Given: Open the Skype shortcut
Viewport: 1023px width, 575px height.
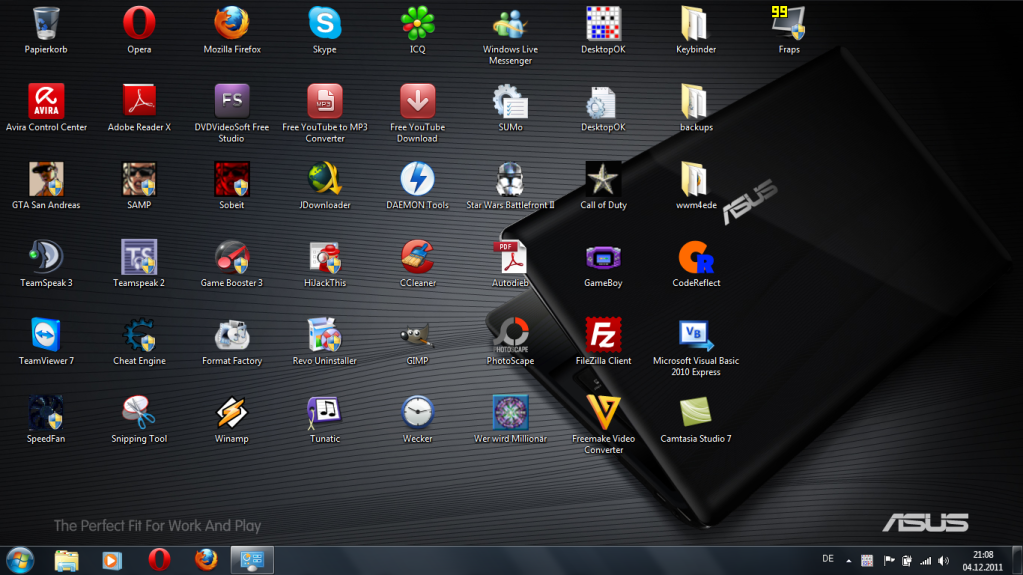Looking at the screenshot, I should coord(324,31).
